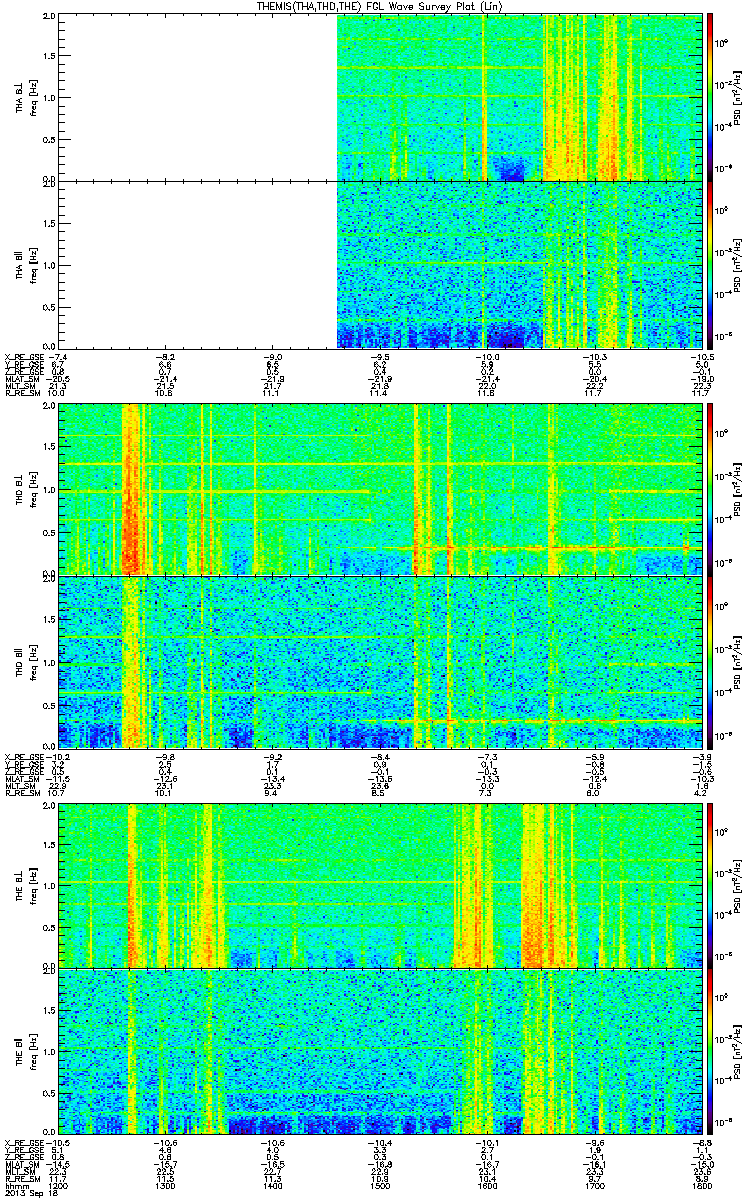Click the blank no-data region in THA B∥ panel
750x1200 pixels.
click(198, 264)
